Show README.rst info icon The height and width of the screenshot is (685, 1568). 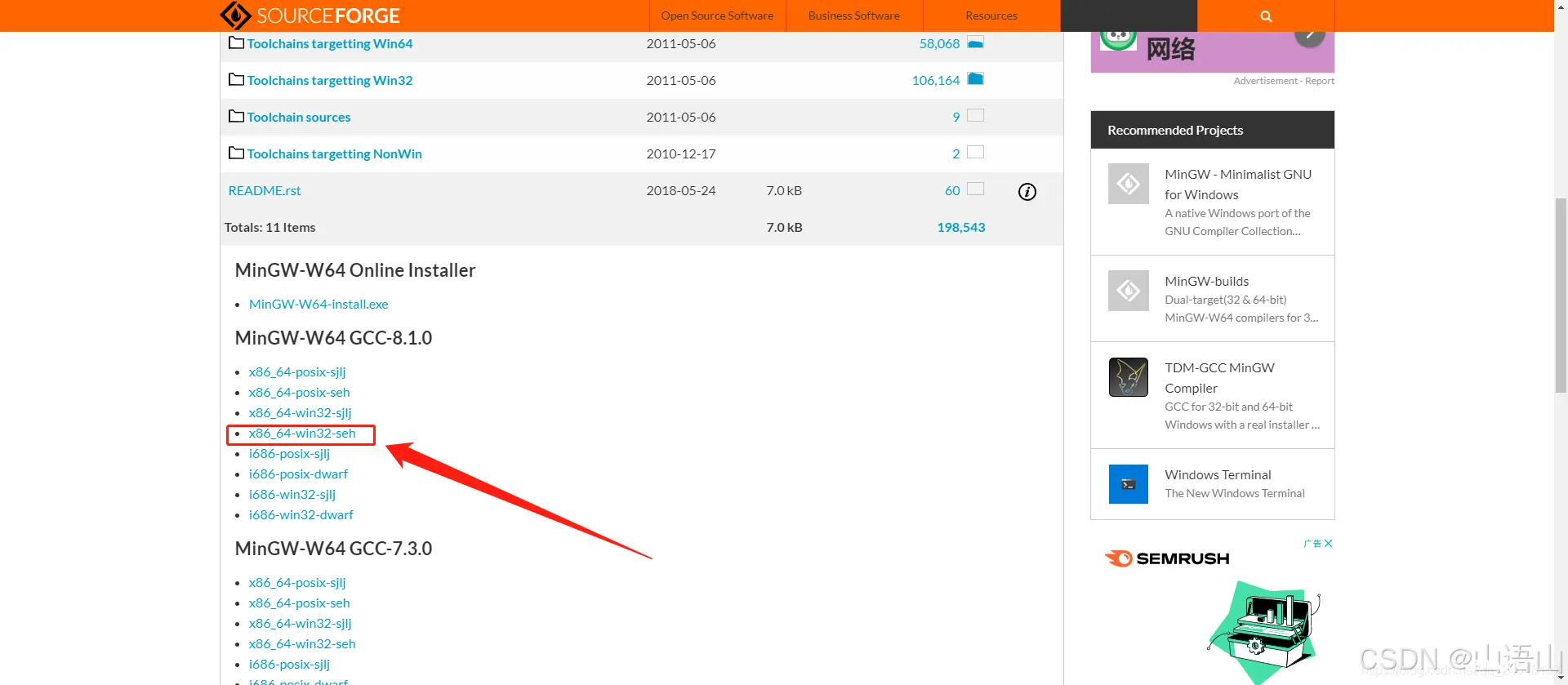click(x=1027, y=191)
